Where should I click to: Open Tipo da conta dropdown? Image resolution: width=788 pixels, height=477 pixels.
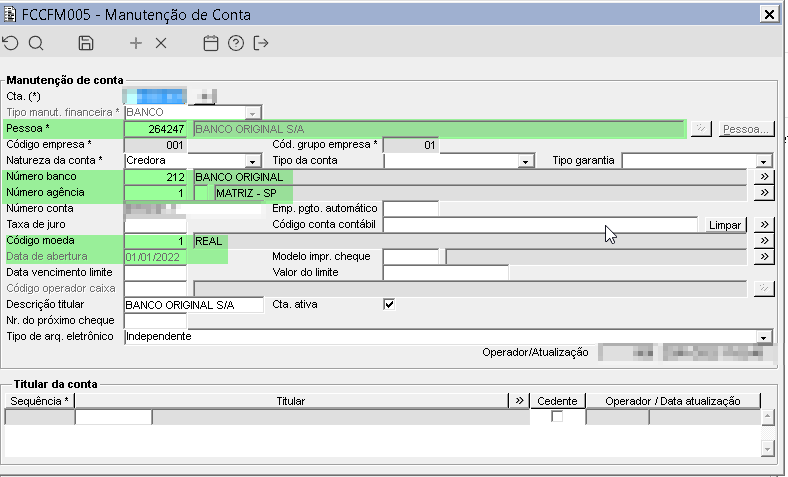click(525, 161)
